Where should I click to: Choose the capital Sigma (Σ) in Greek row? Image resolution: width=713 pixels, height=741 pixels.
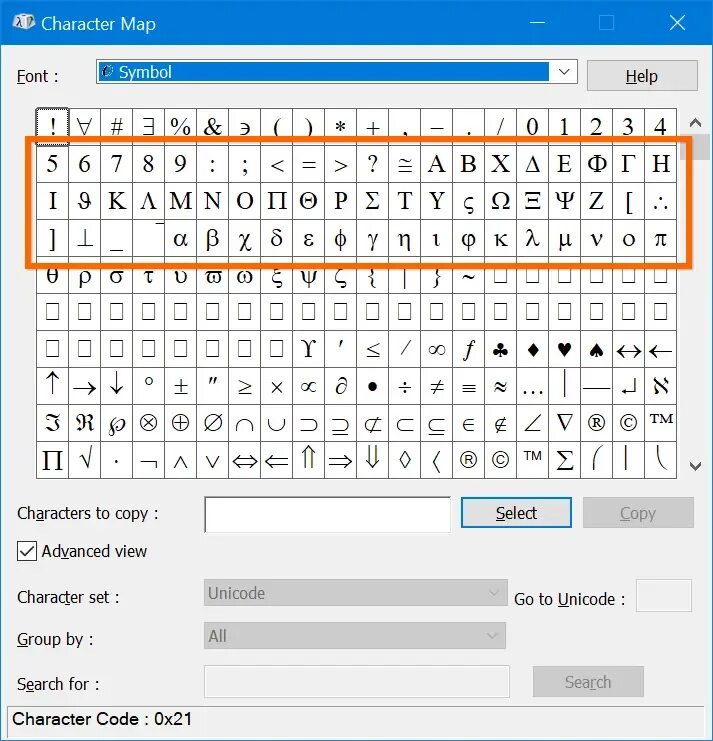click(372, 201)
